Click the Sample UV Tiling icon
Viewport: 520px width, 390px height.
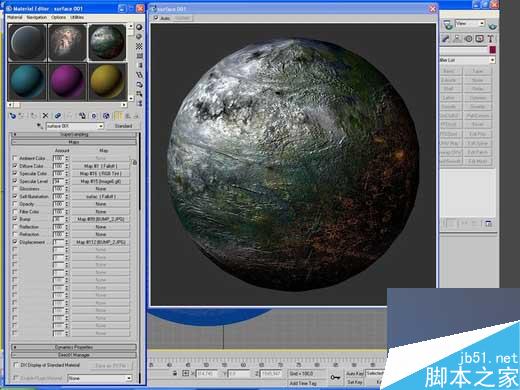[139, 56]
